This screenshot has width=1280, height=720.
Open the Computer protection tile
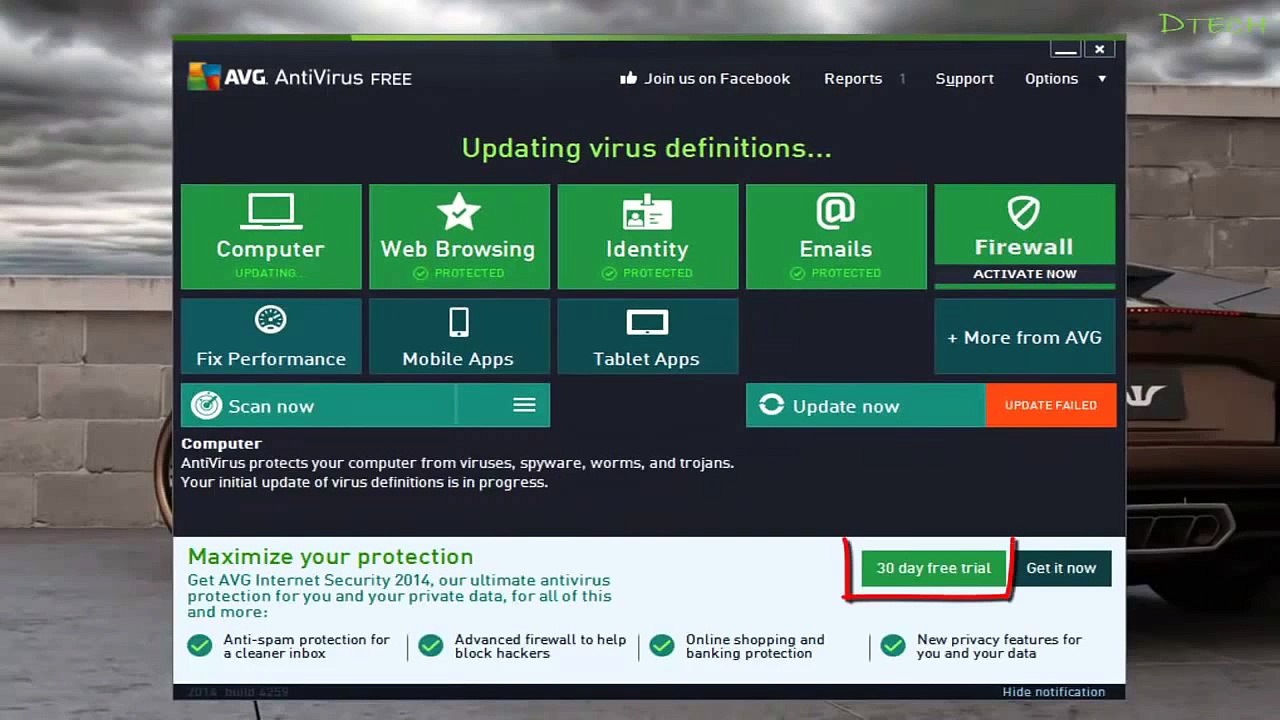[x=271, y=237]
